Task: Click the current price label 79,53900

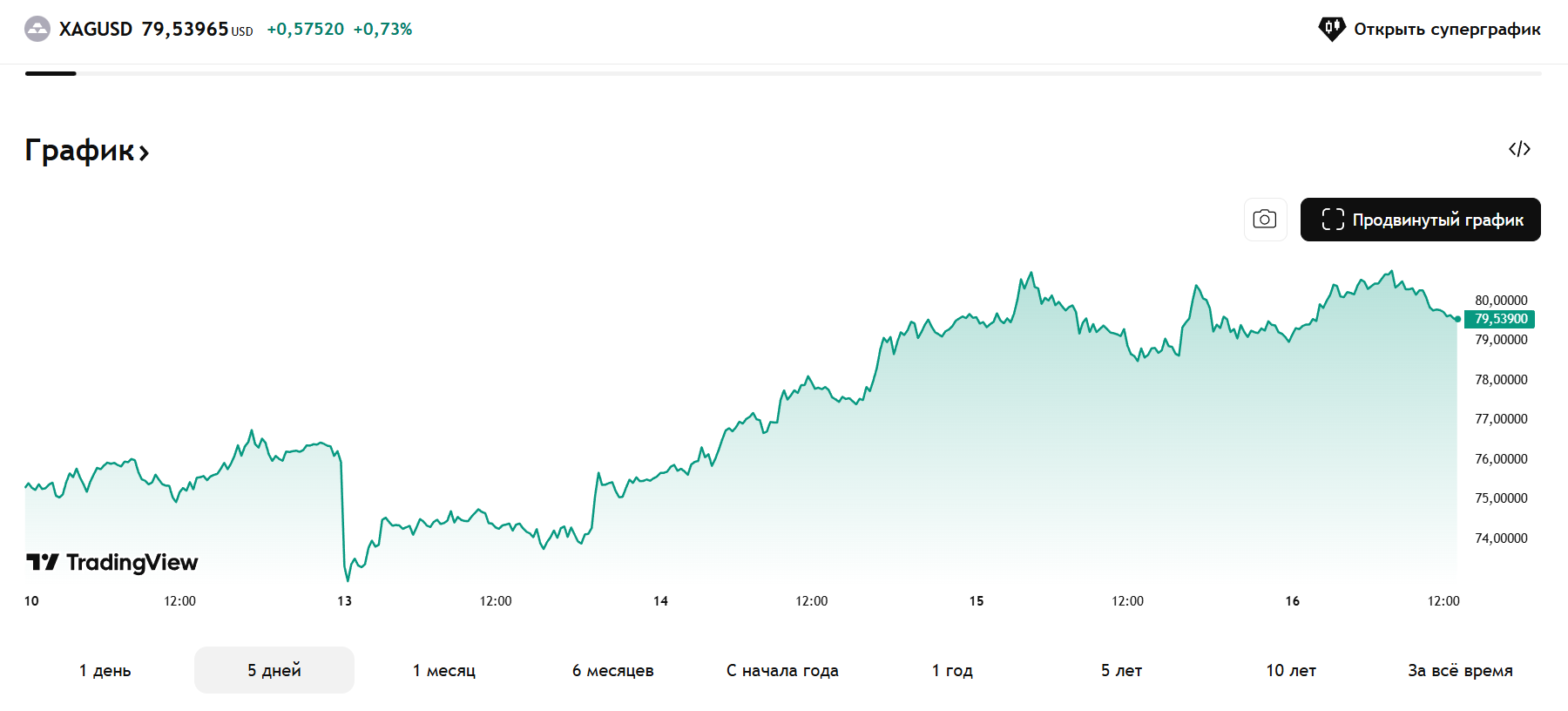Action: coord(1500,319)
